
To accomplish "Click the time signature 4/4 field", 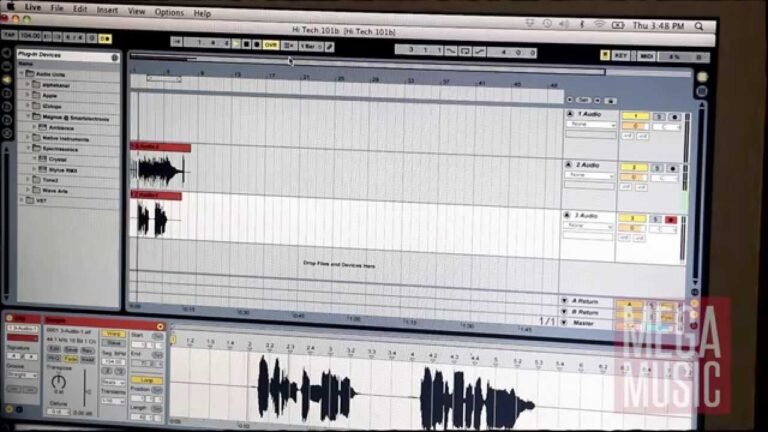I will pos(74,37).
